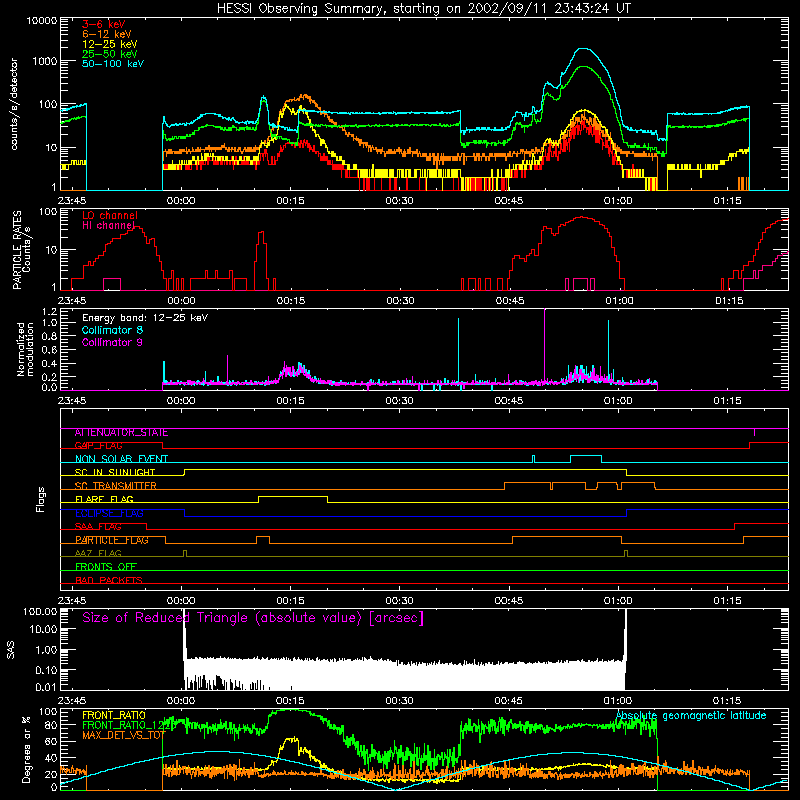Click the 0.10 tick on the SAS axis

[x=46, y=670]
